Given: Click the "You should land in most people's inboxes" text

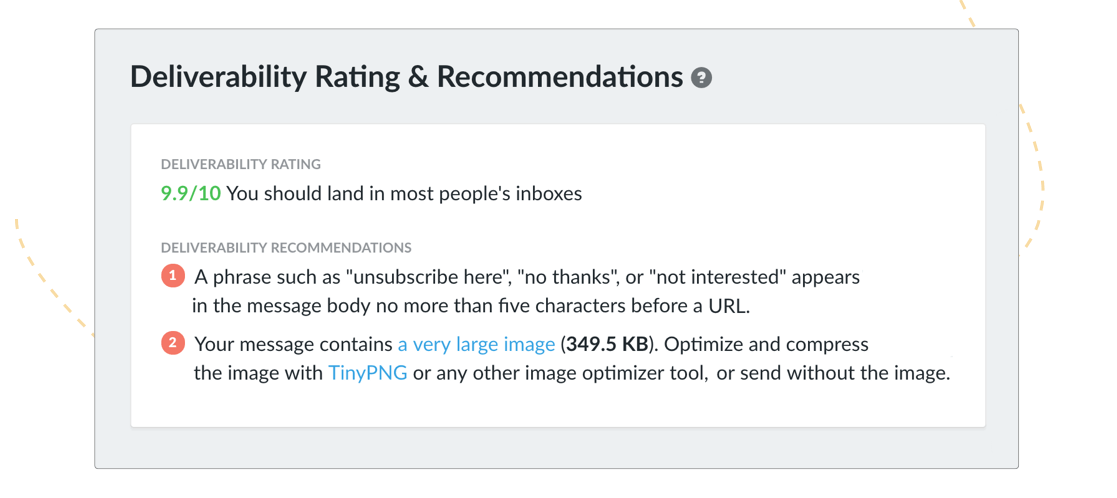Looking at the screenshot, I should tap(404, 193).
